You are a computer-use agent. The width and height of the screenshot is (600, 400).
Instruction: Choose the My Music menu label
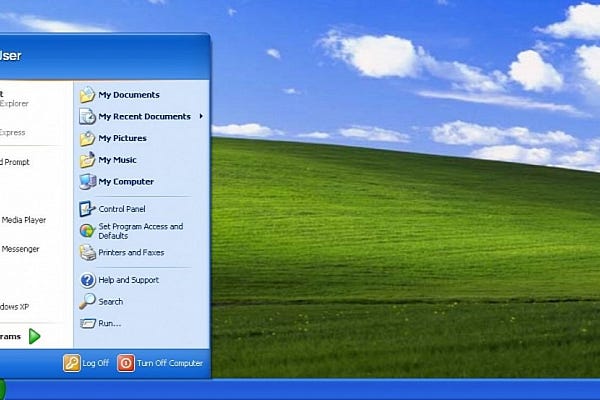click(x=117, y=160)
